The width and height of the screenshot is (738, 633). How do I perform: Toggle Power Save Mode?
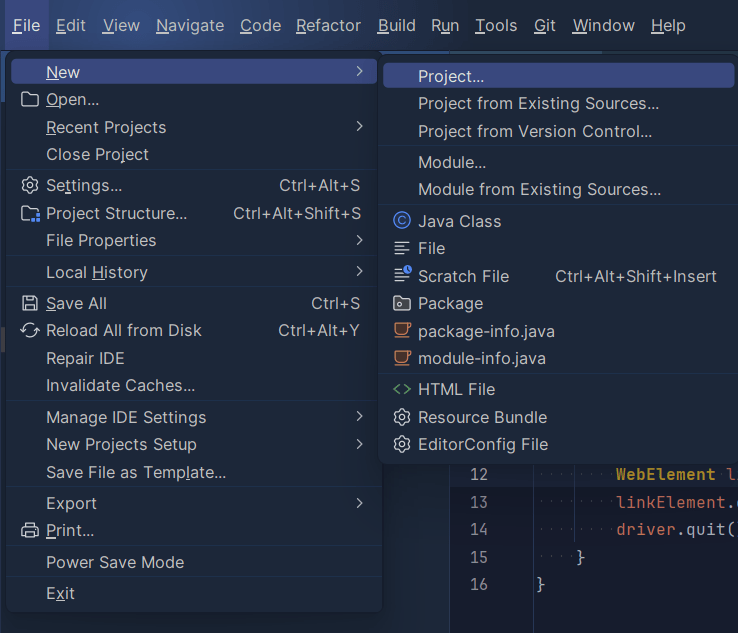(193, 562)
